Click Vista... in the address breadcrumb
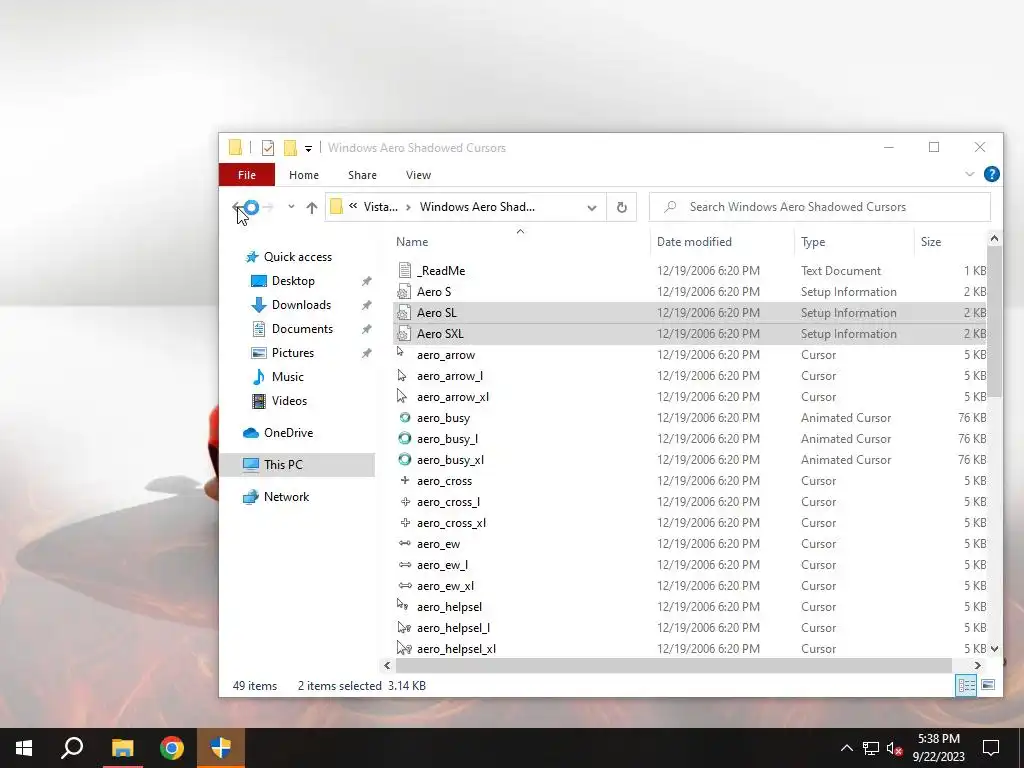Screen dimensions: 1024x768 (381, 207)
